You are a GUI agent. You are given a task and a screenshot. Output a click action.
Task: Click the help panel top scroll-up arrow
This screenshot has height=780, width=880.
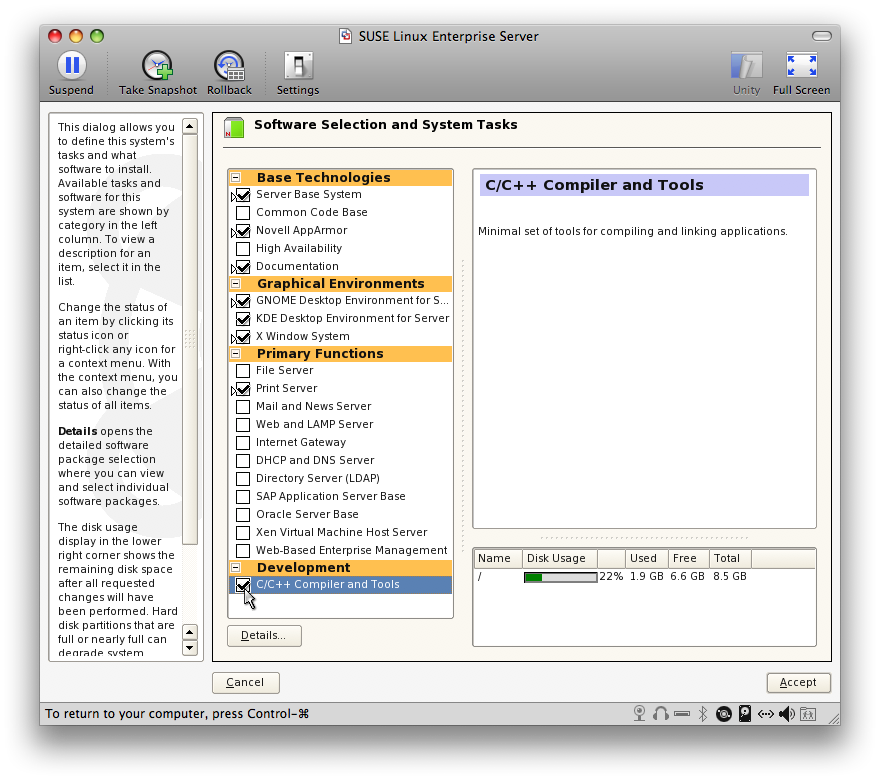point(190,126)
